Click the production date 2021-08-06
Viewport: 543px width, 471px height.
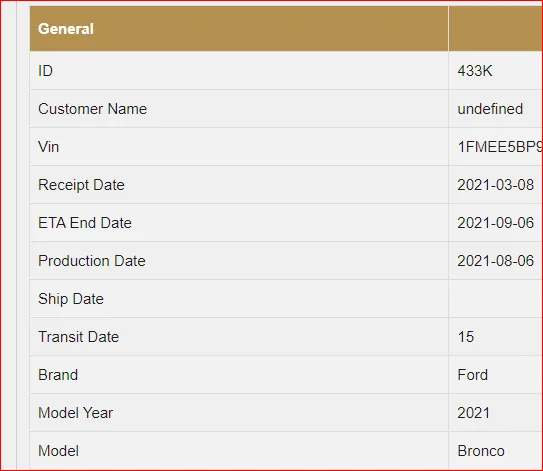(496, 261)
